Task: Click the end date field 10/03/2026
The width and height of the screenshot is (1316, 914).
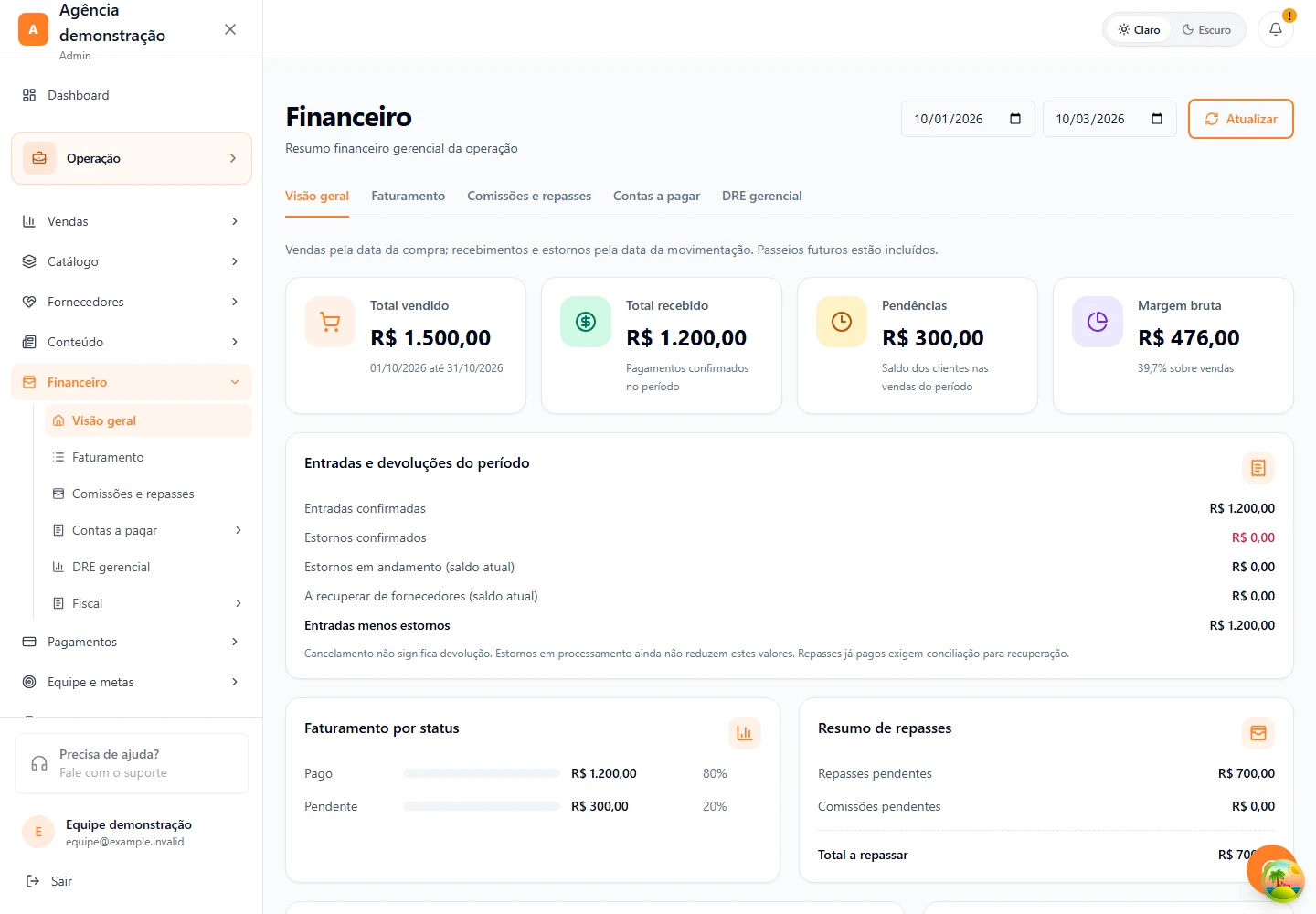Action: (1109, 119)
